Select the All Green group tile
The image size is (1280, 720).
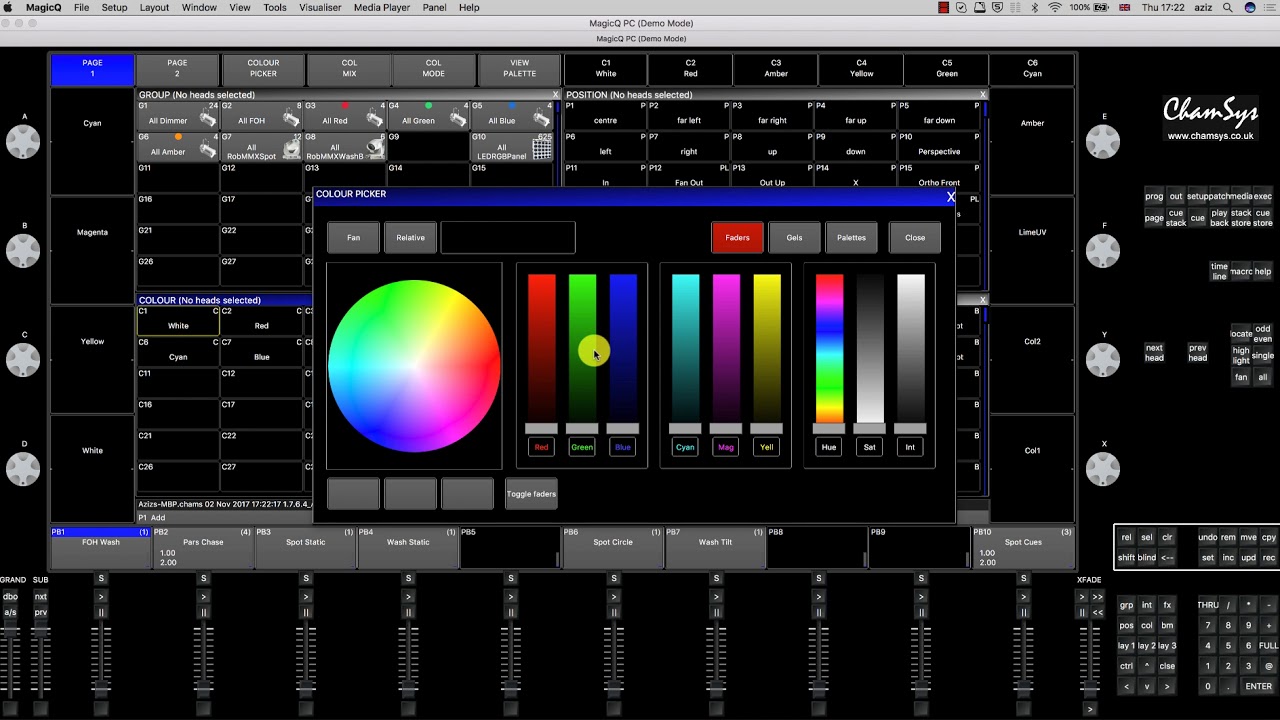tap(428, 115)
